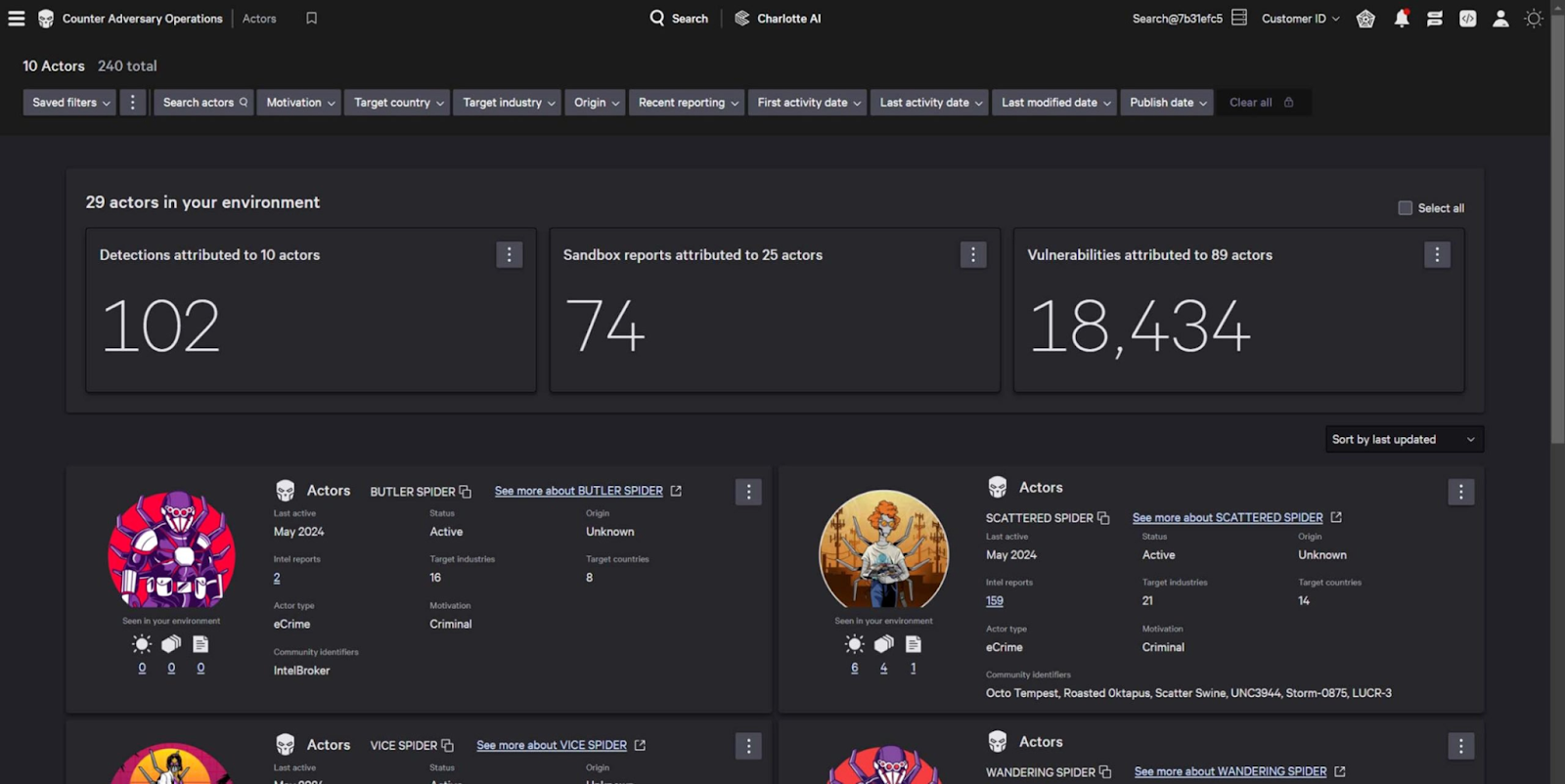Launch Charlotte AI assistant
The height and width of the screenshot is (784, 1565).
click(778, 19)
